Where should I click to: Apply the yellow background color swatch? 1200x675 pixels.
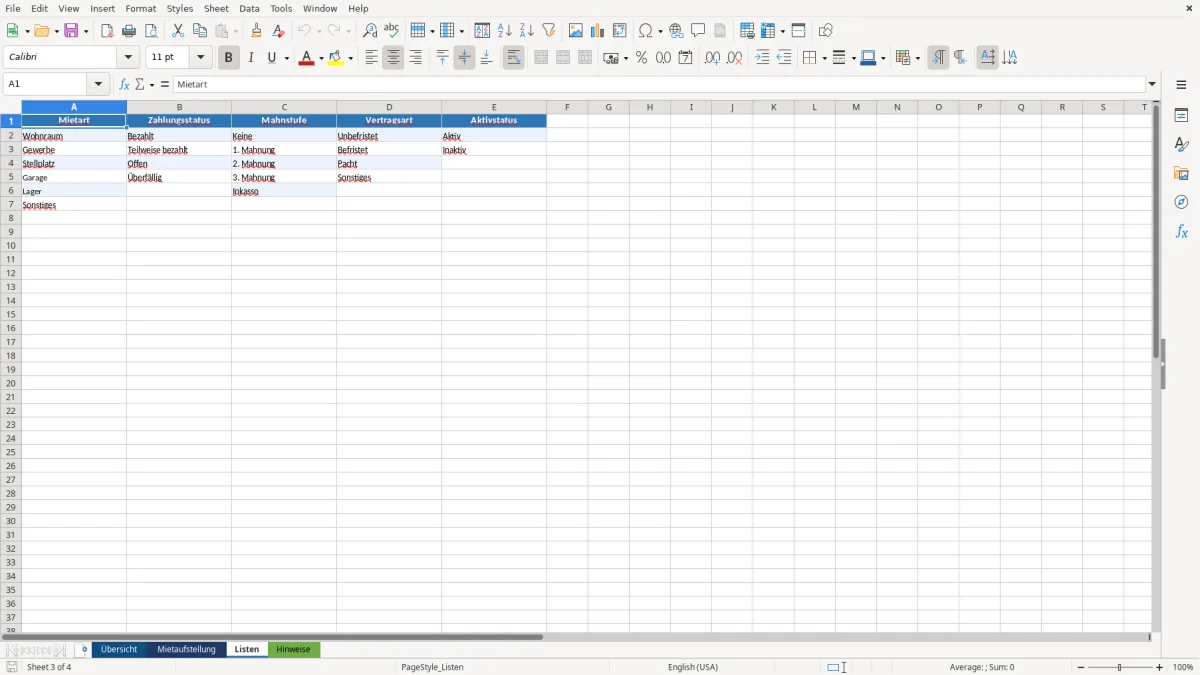click(336, 58)
